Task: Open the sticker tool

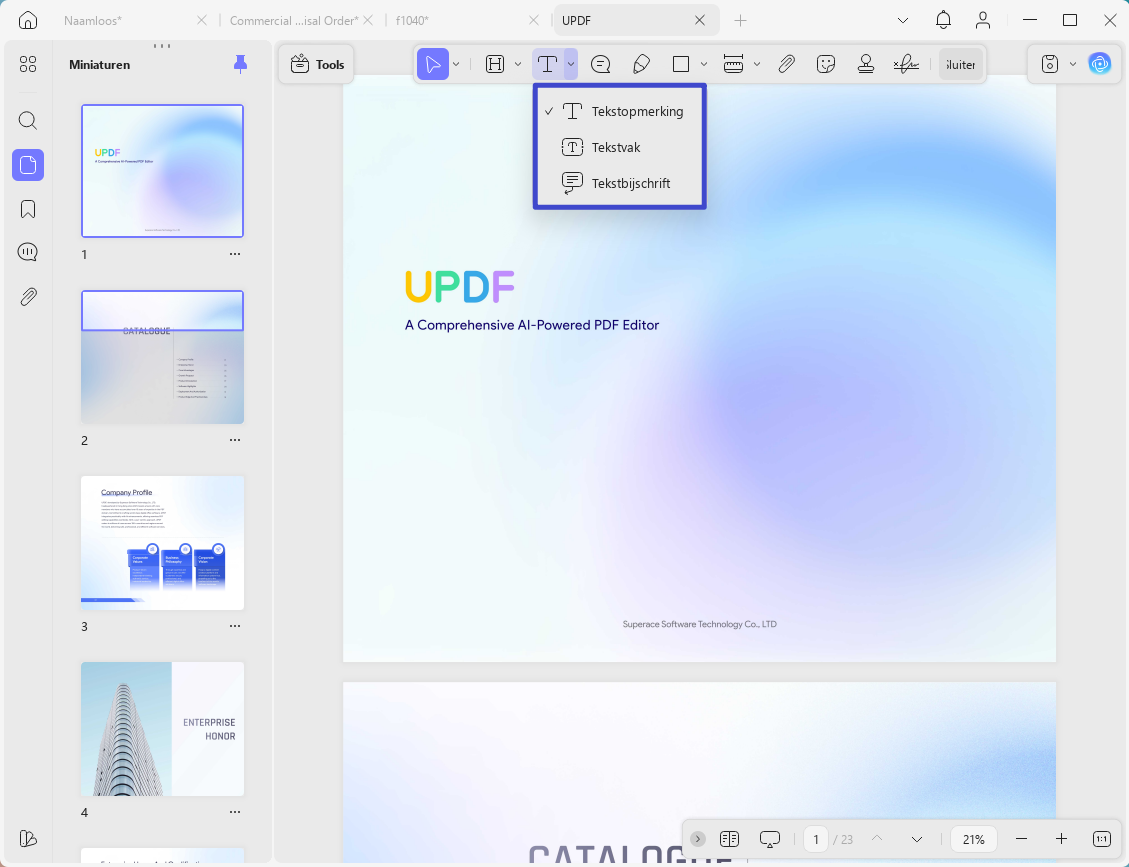Action: tap(826, 64)
